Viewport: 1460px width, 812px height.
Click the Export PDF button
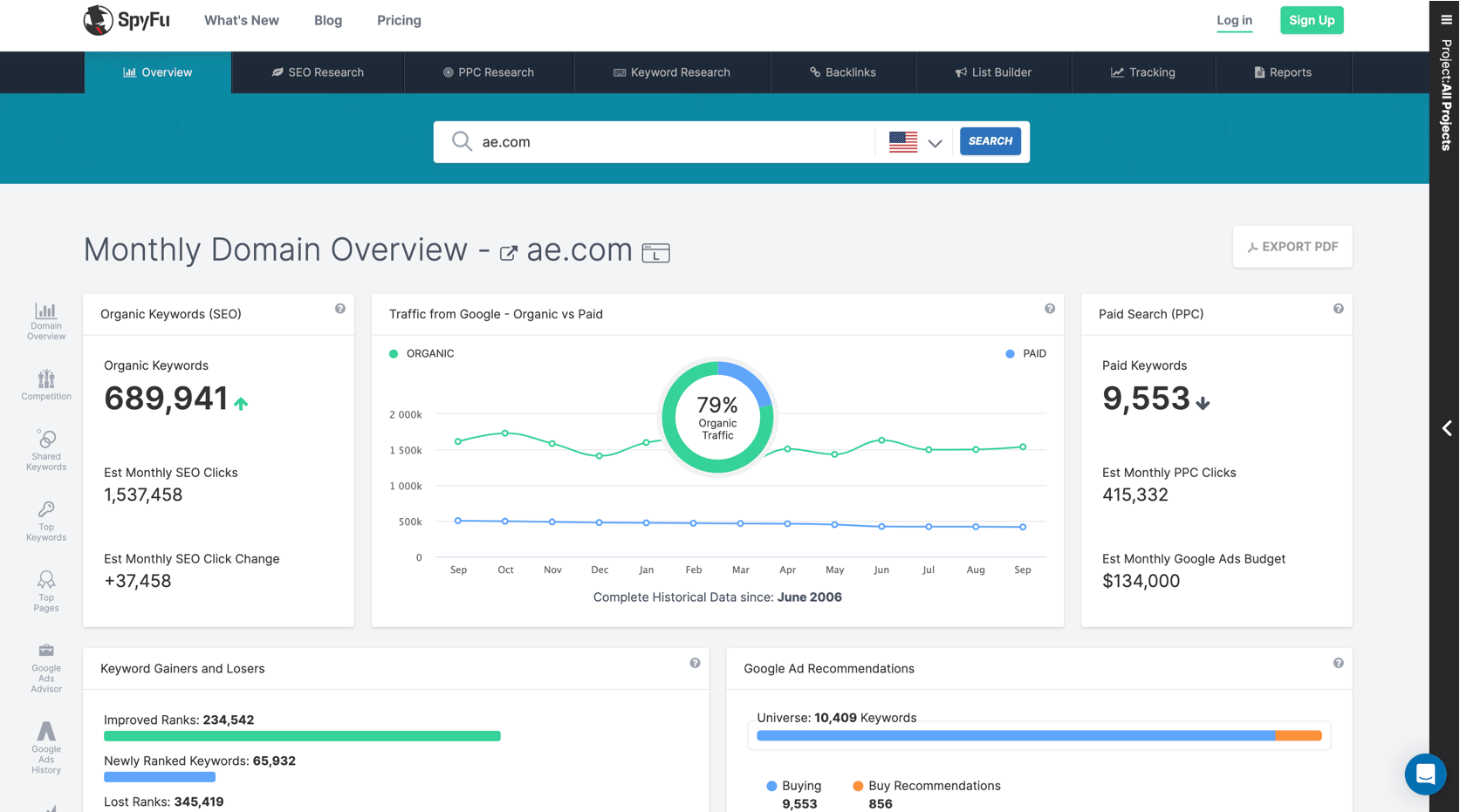point(1292,247)
